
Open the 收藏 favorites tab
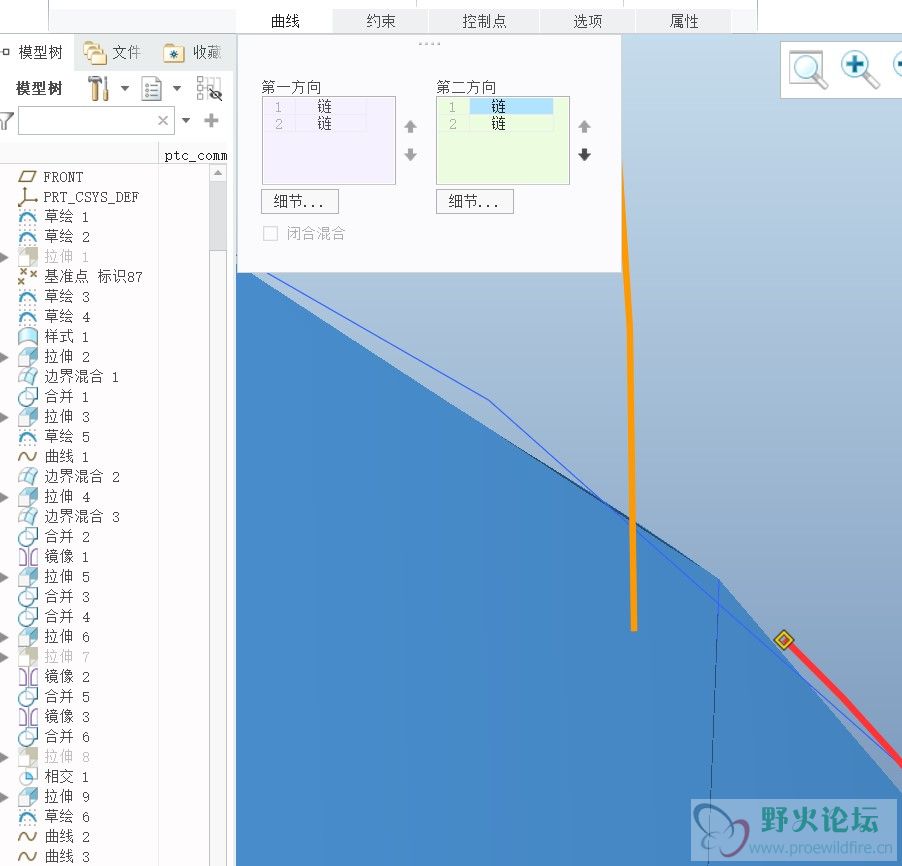[193, 52]
